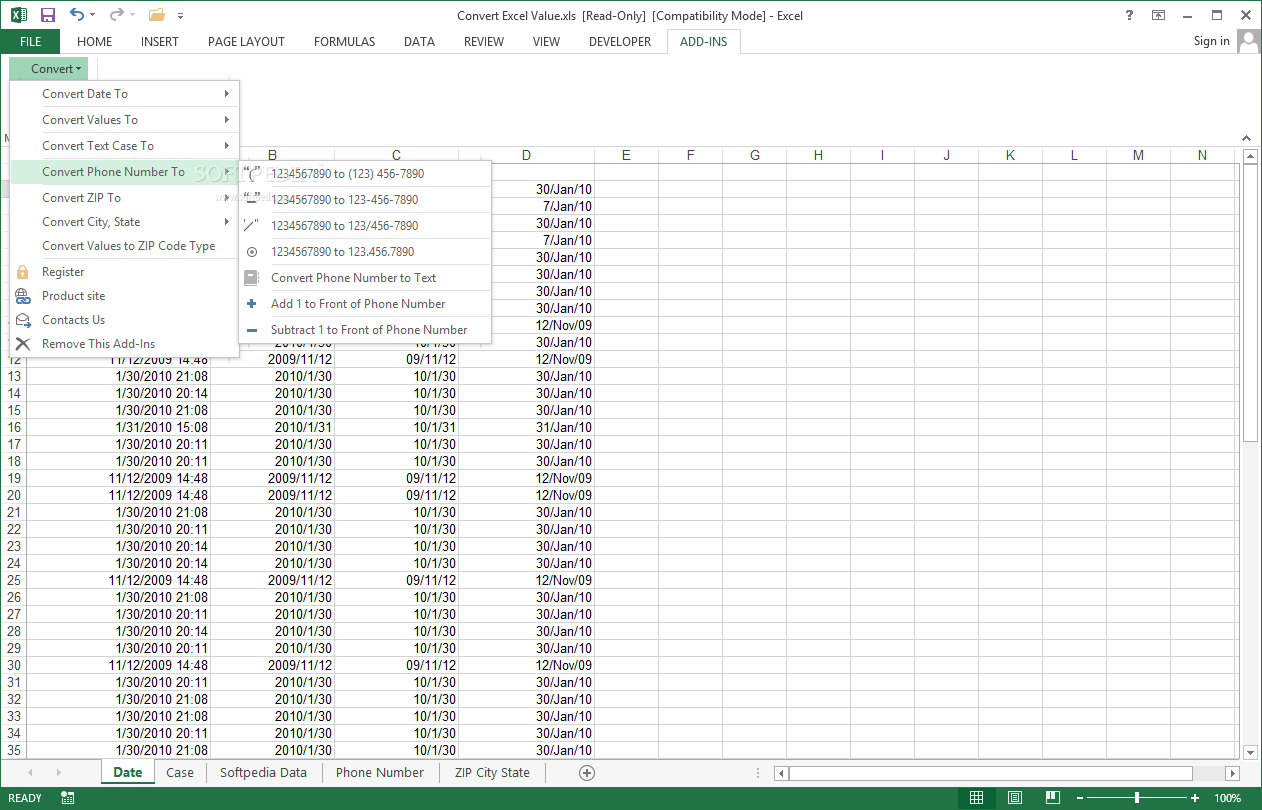The image size is (1262, 810).
Task: Switch to Page Layout view icon
Action: (x=1014, y=798)
